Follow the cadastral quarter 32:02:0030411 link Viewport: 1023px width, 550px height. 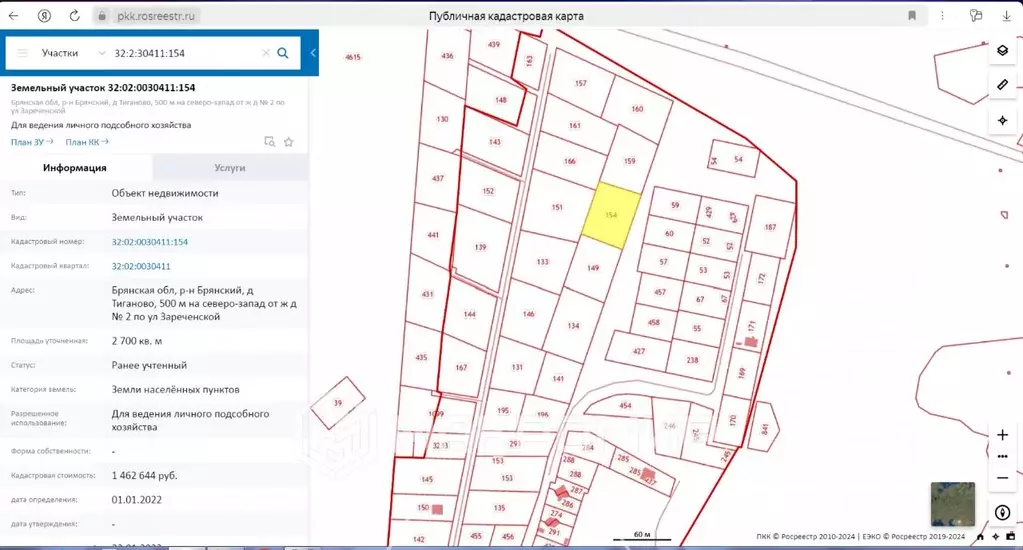141,266
